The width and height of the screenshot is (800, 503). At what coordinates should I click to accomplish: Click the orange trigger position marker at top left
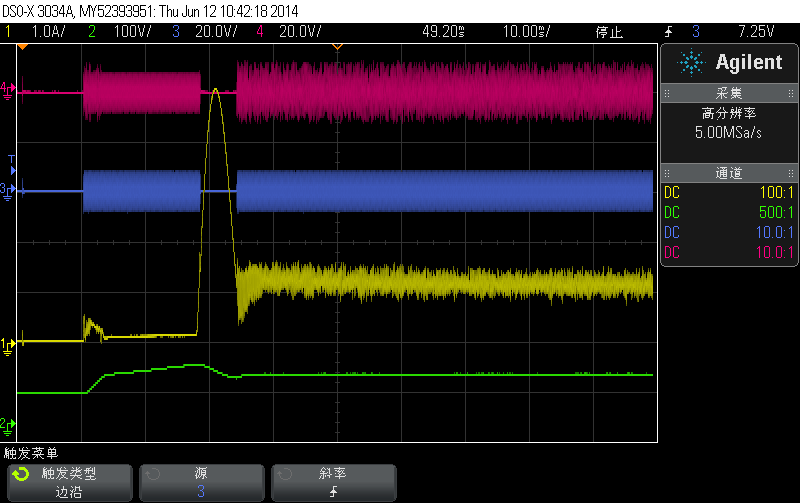[x=22, y=47]
